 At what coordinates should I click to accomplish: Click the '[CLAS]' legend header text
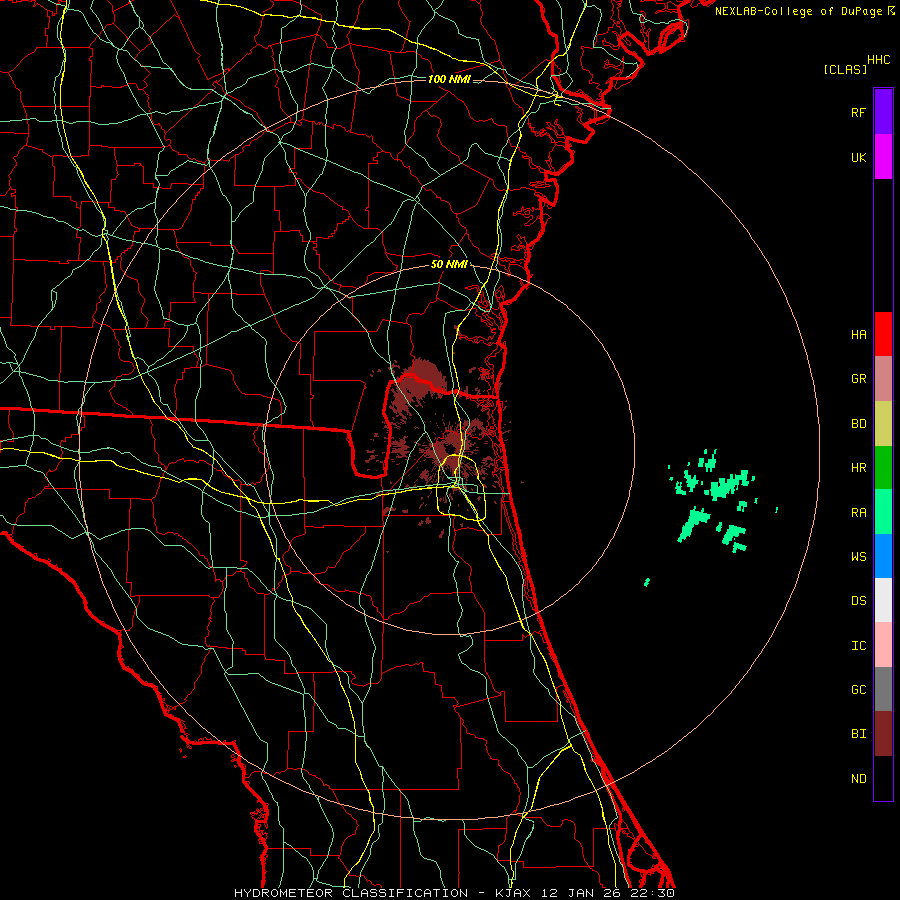pos(845,69)
